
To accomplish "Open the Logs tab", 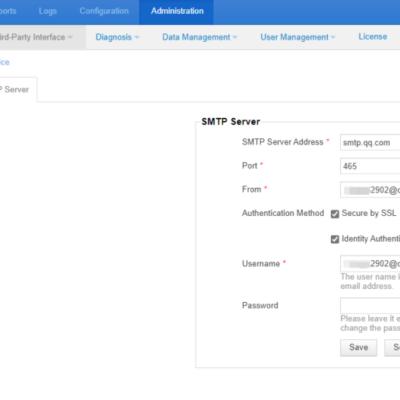I will (48, 11).
